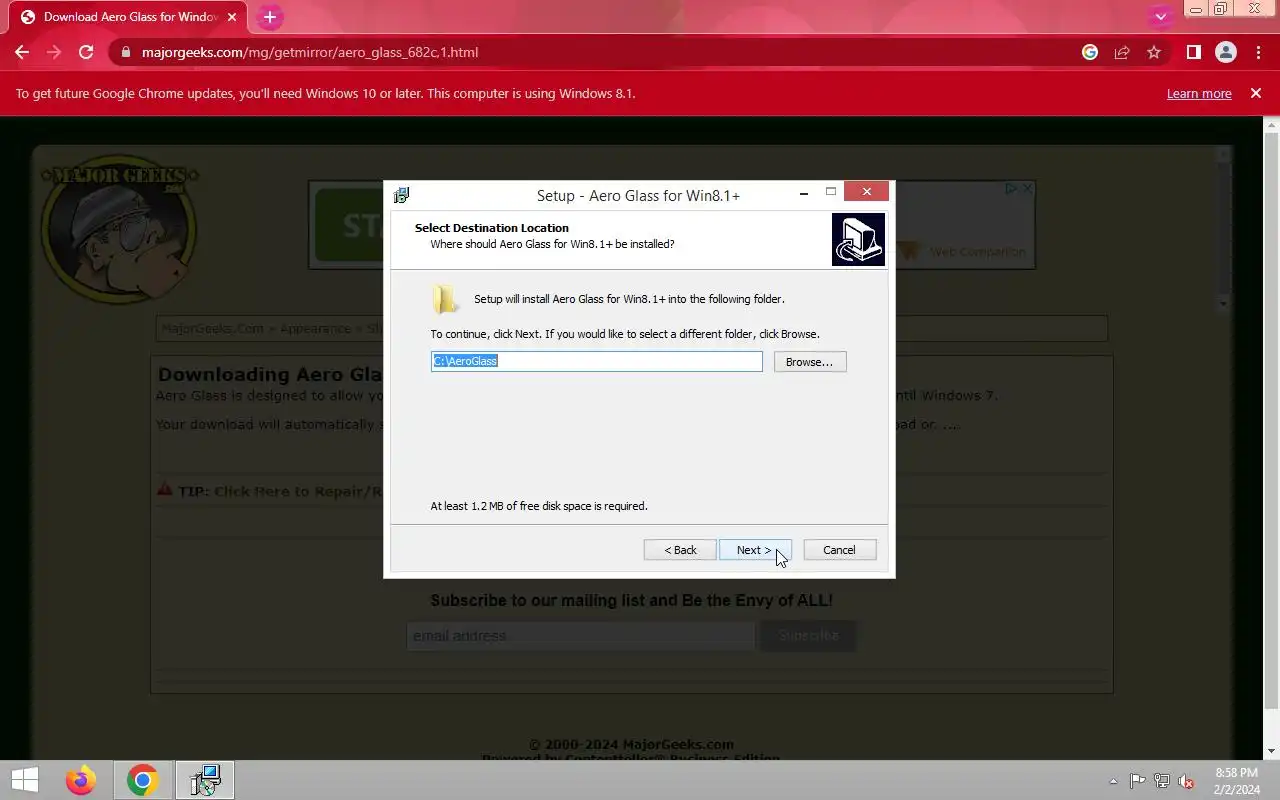Open Learn more about Chrome updates
This screenshot has width=1280, height=800.
tap(1199, 93)
